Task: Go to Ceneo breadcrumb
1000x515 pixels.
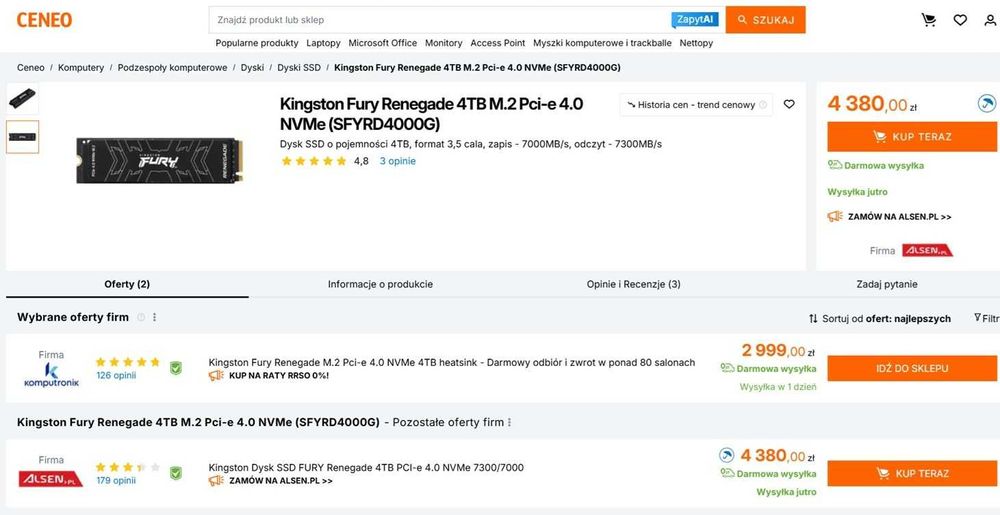Action: click(x=31, y=68)
